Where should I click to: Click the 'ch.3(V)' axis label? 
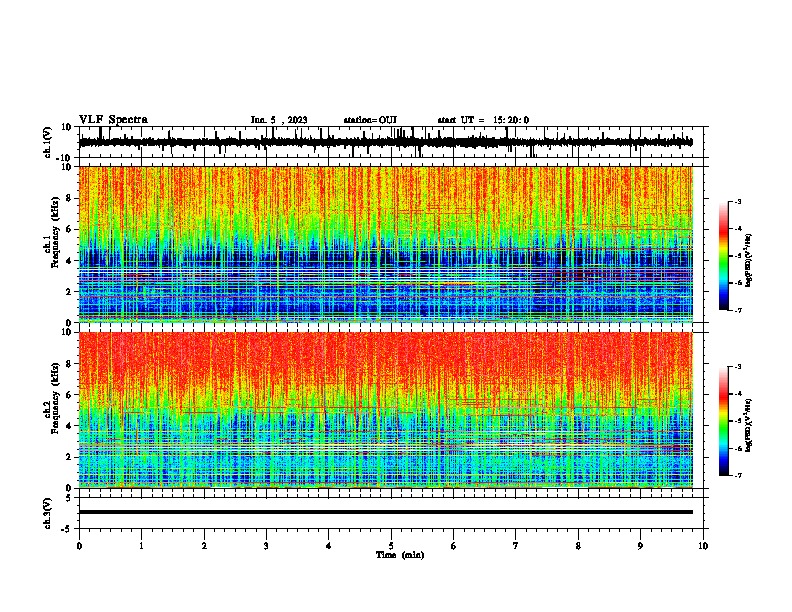coord(48,513)
